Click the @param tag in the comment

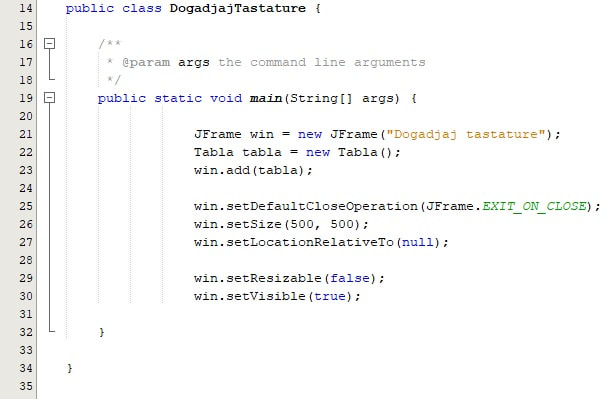[146, 62]
